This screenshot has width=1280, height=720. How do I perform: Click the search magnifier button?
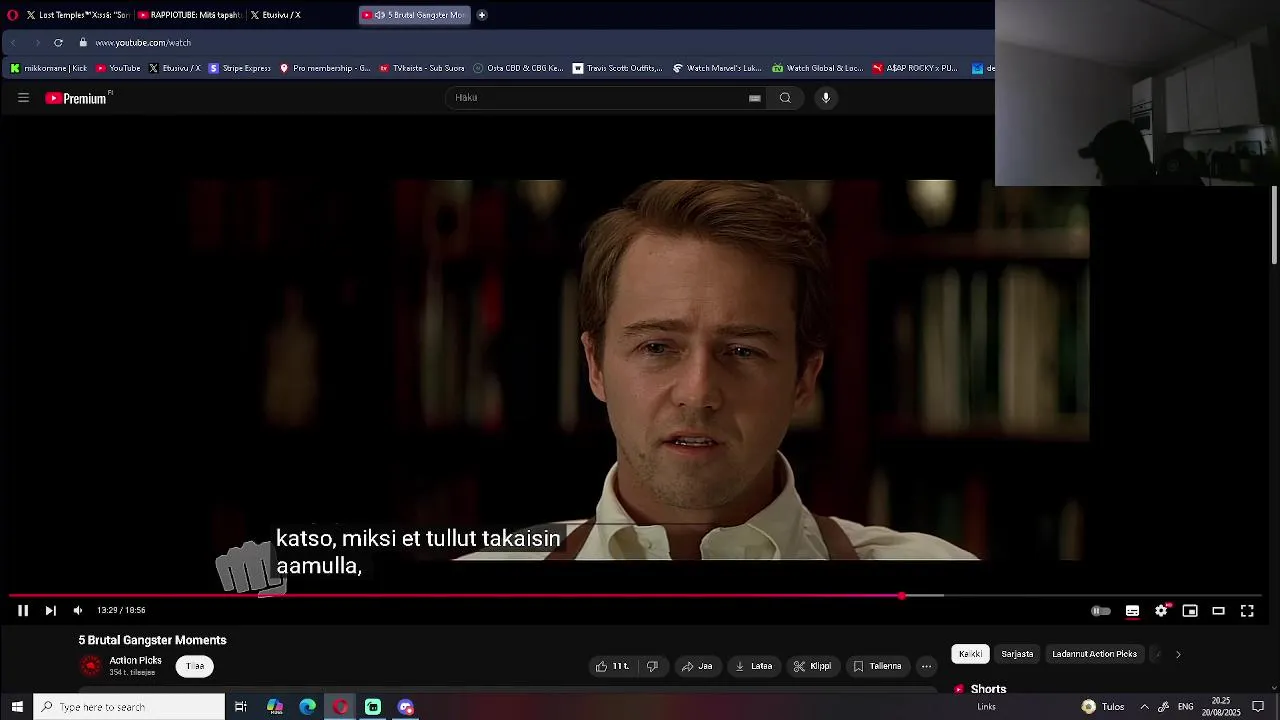point(785,98)
